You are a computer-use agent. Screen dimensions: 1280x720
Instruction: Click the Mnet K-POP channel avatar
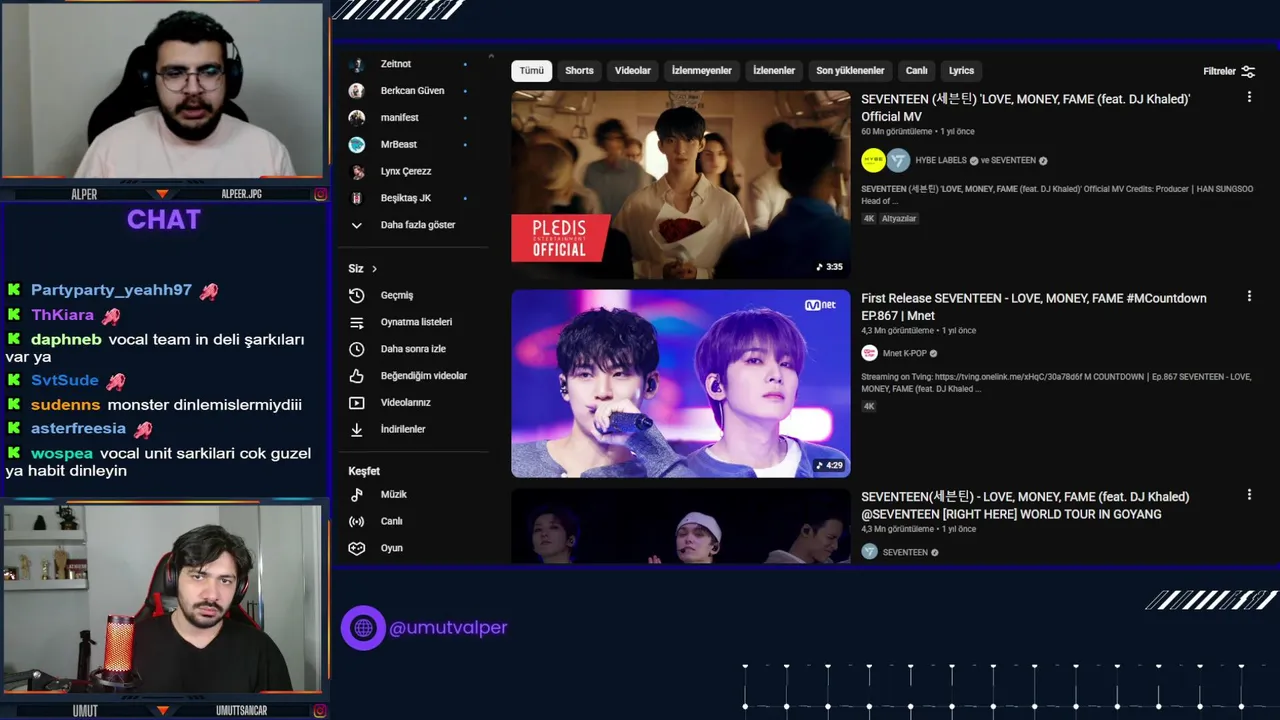click(869, 353)
